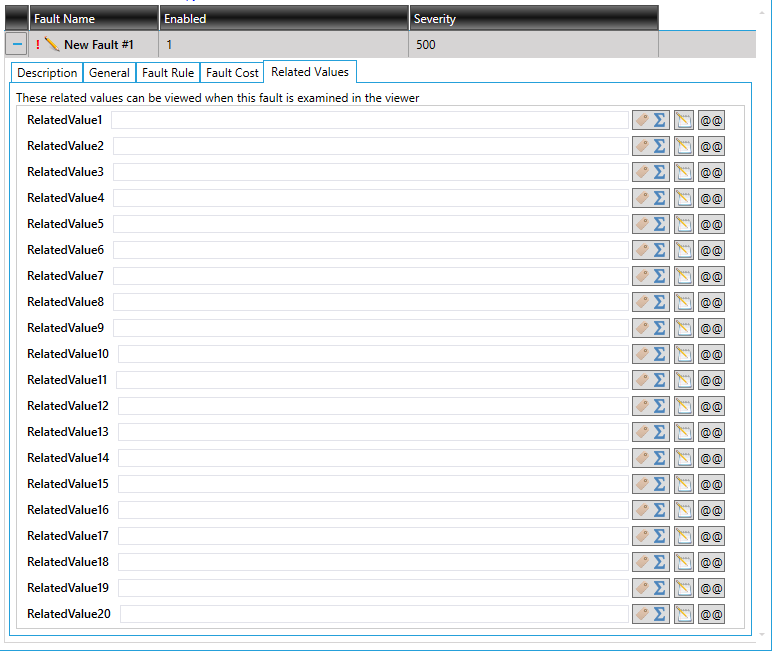Click the tag/sigma button for RelatedValue15

pos(651,484)
